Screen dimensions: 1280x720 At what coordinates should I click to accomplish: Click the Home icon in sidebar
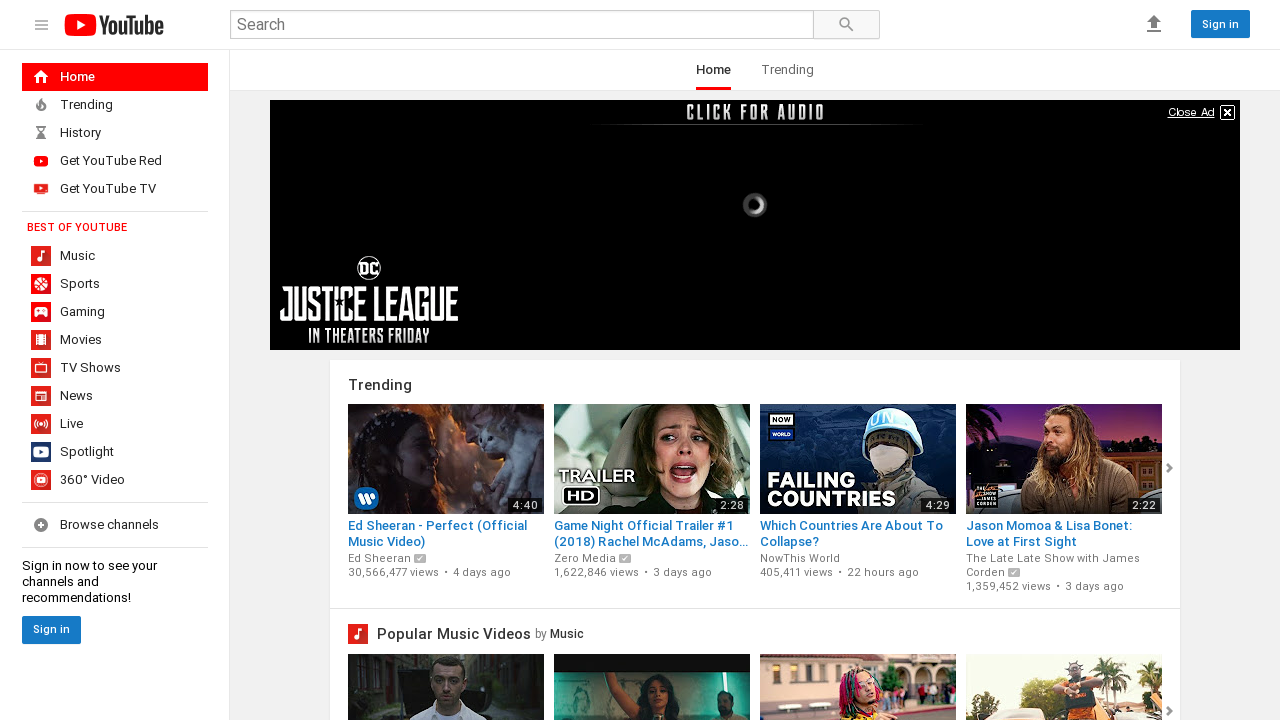pos(41,77)
